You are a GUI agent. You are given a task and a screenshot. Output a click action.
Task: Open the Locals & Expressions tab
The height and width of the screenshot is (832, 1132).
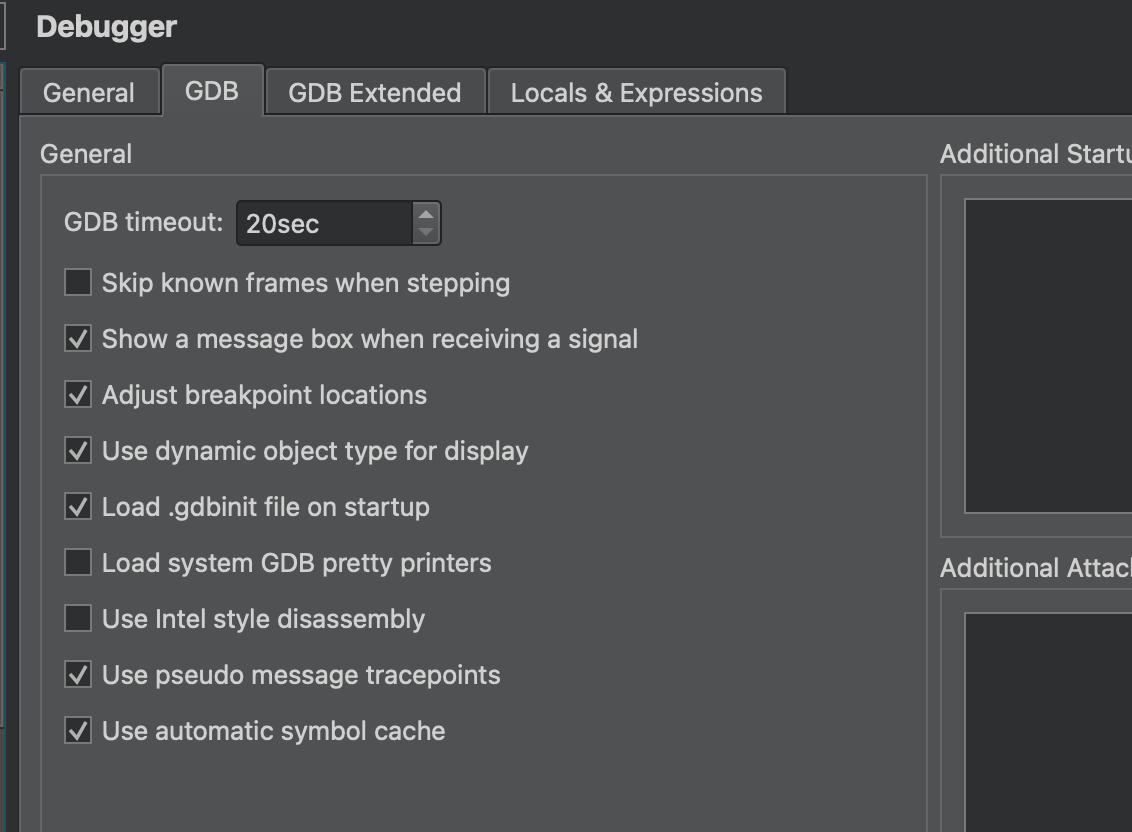pyautogui.click(x=636, y=92)
